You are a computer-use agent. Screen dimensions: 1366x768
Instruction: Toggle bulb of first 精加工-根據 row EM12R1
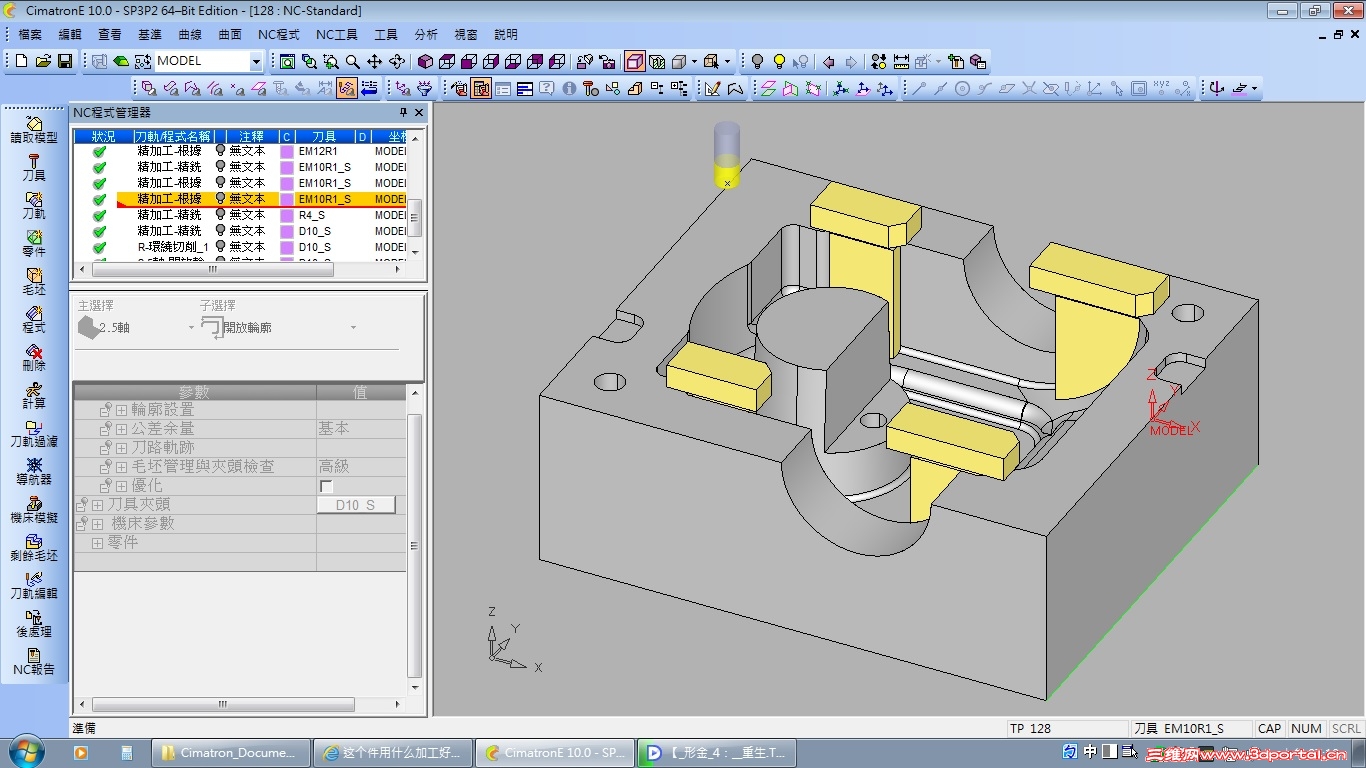click(221, 151)
